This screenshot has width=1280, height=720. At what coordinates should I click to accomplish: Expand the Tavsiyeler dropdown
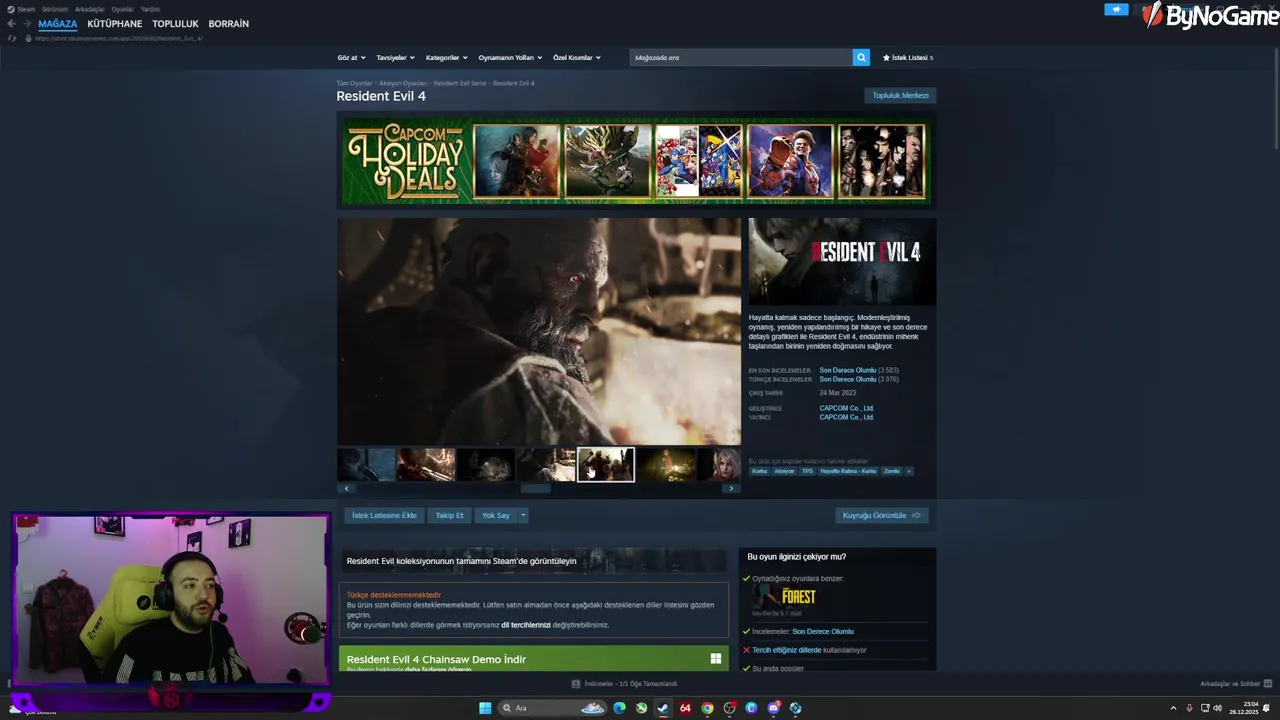click(x=396, y=57)
